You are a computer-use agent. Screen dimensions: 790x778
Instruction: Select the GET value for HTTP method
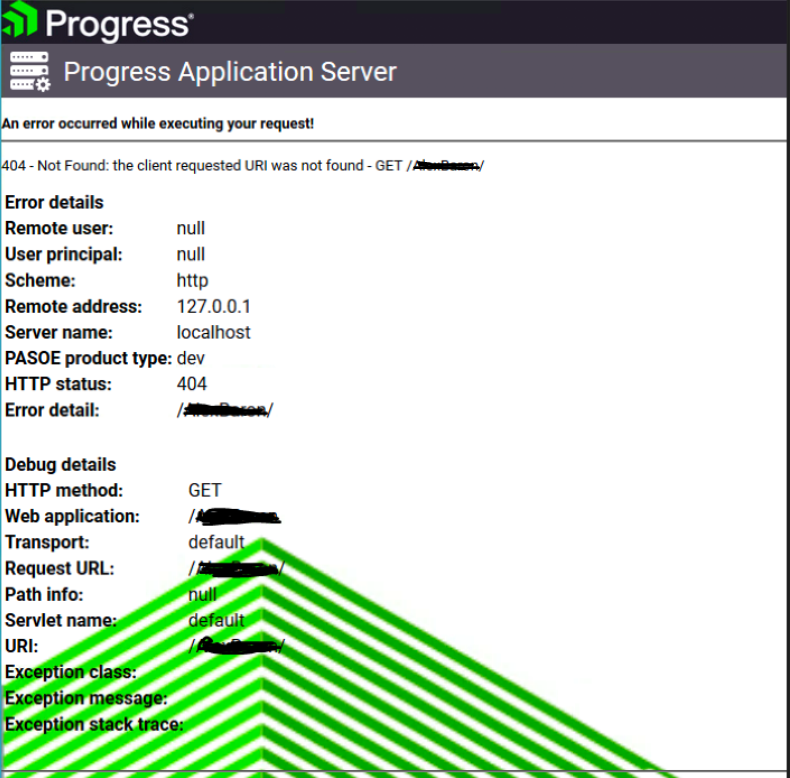(x=205, y=490)
